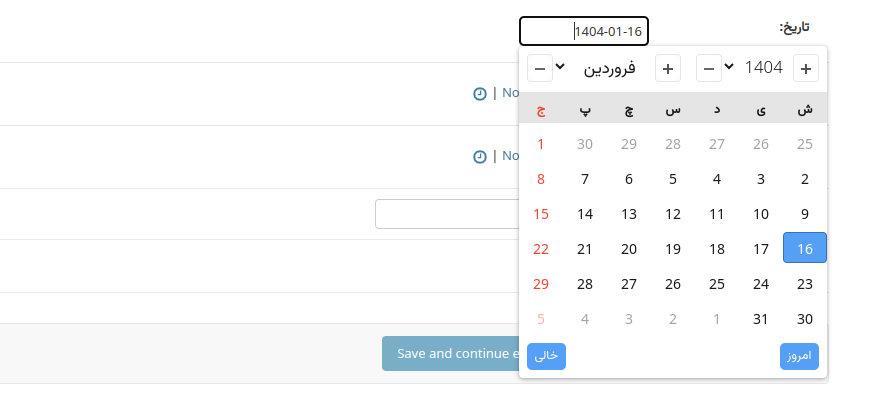Increase the year with the plus button
This screenshot has width=869, height=403.
[x=806, y=68]
